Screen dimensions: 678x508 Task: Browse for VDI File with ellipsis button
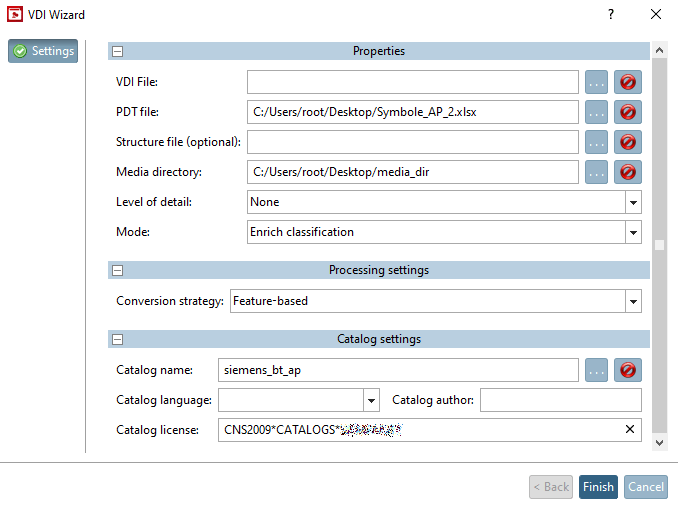pyautogui.click(x=597, y=82)
